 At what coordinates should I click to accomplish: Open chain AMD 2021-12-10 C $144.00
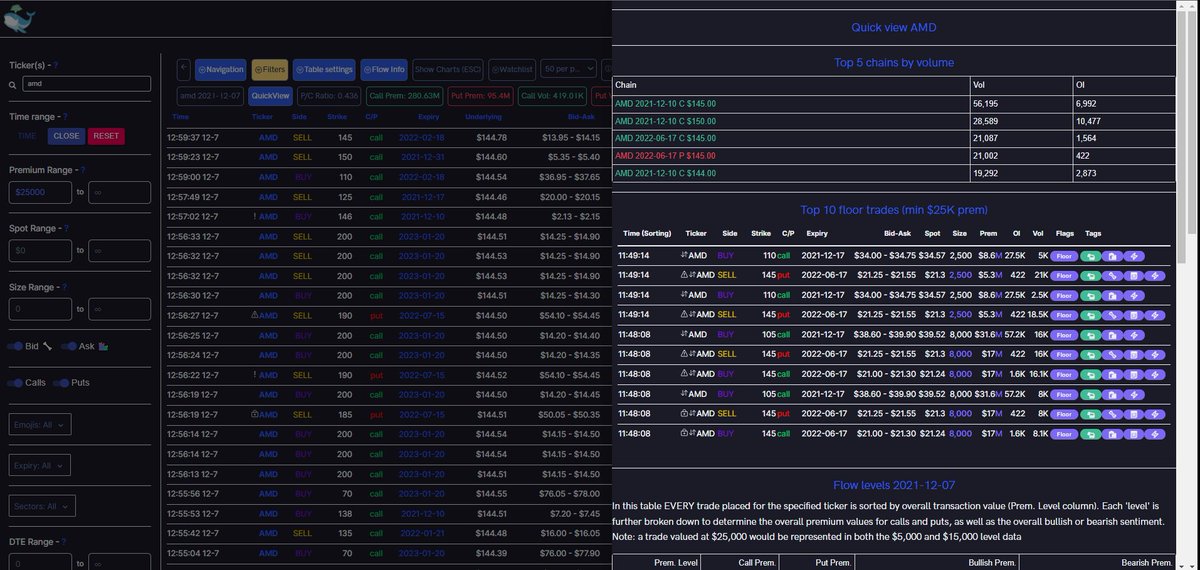[x=665, y=174]
